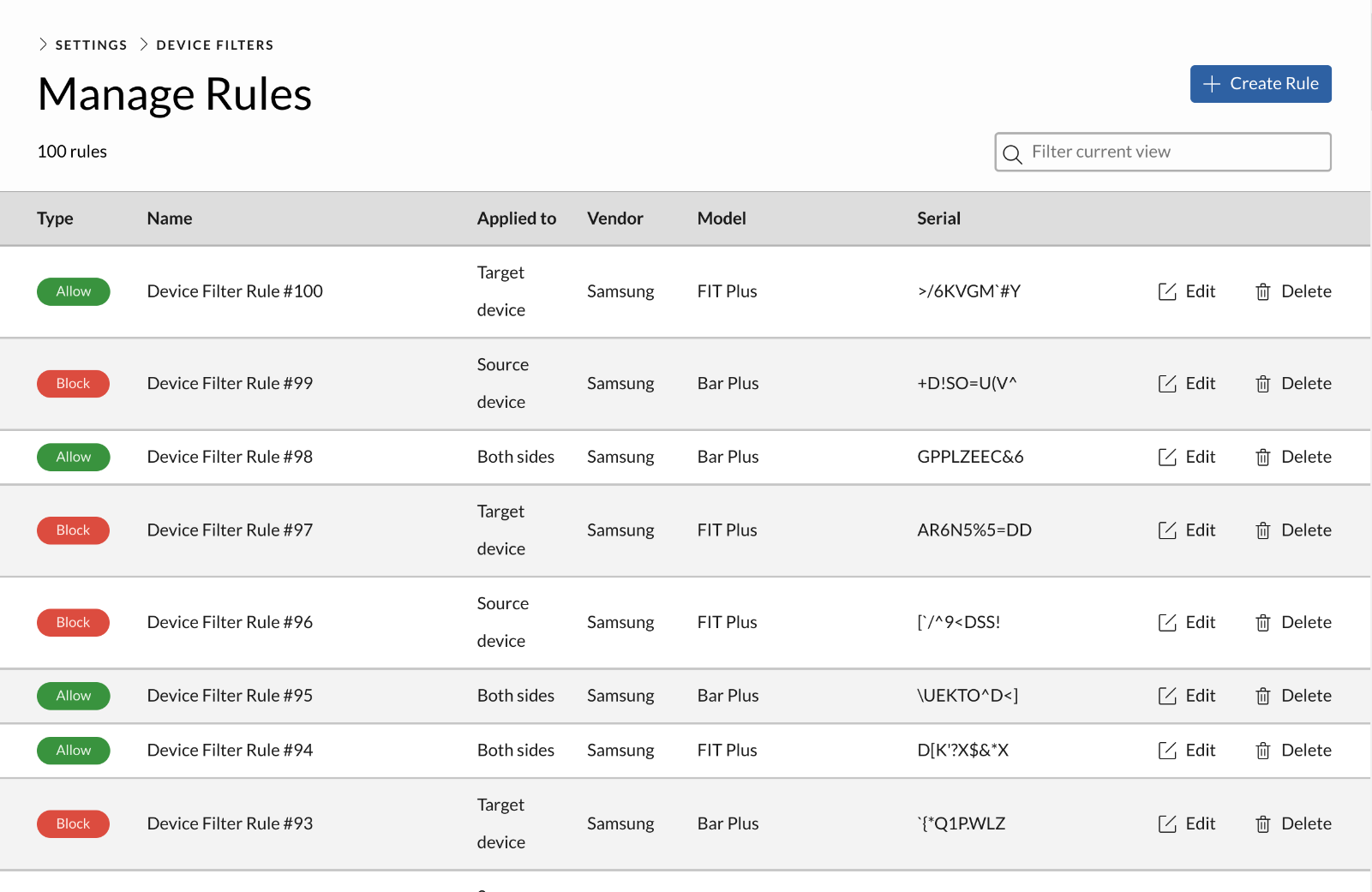1372x892 pixels.
Task: Click Edit label for Rule #96
Action: pos(1201,622)
